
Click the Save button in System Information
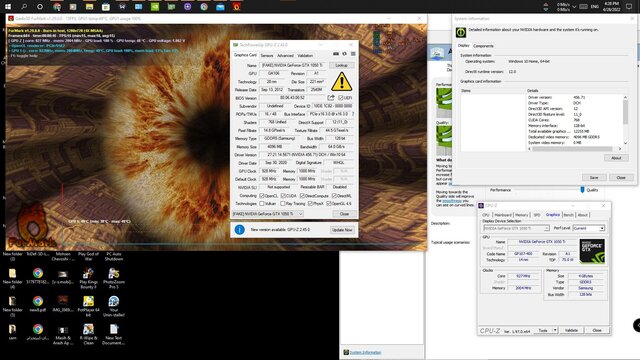(x=593, y=178)
